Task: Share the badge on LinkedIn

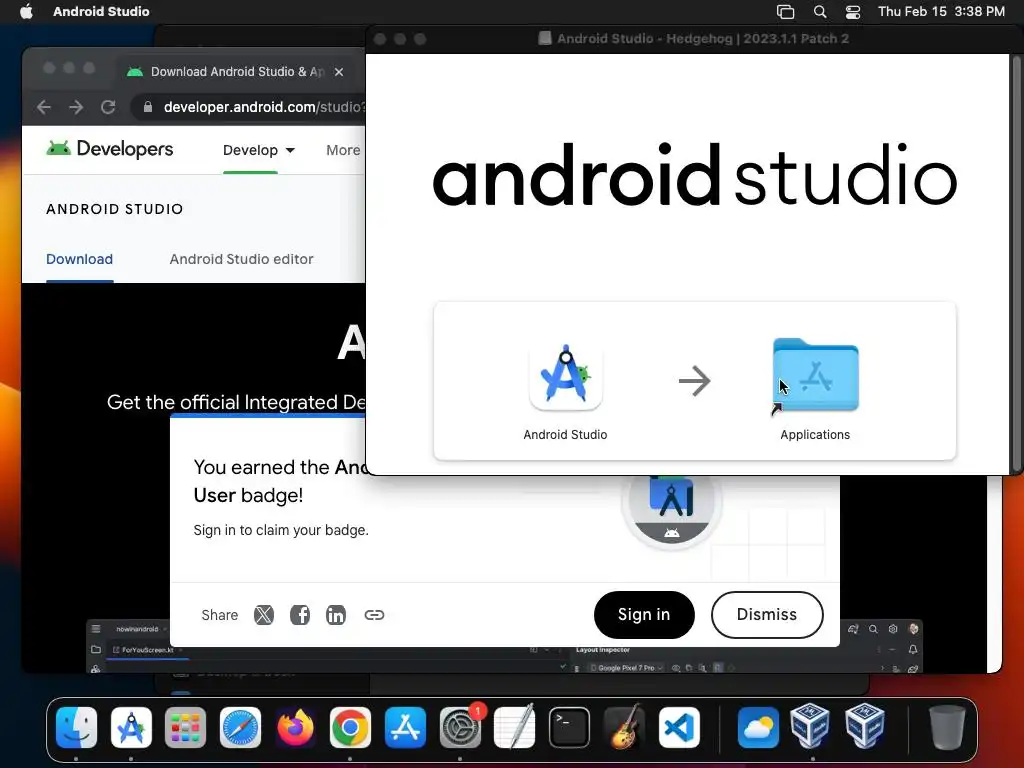Action: tap(336, 615)
